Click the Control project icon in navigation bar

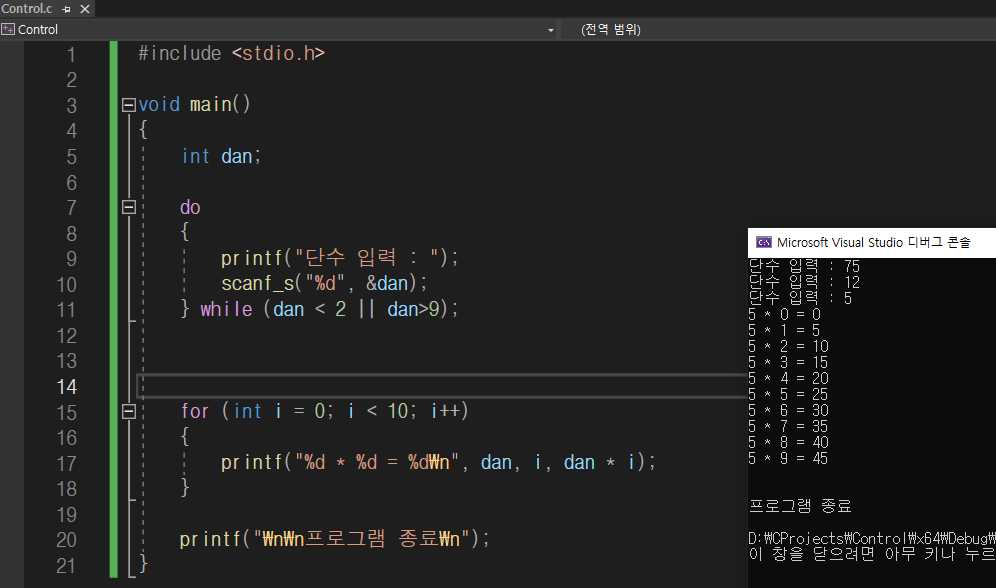click(x=8, y=29)
